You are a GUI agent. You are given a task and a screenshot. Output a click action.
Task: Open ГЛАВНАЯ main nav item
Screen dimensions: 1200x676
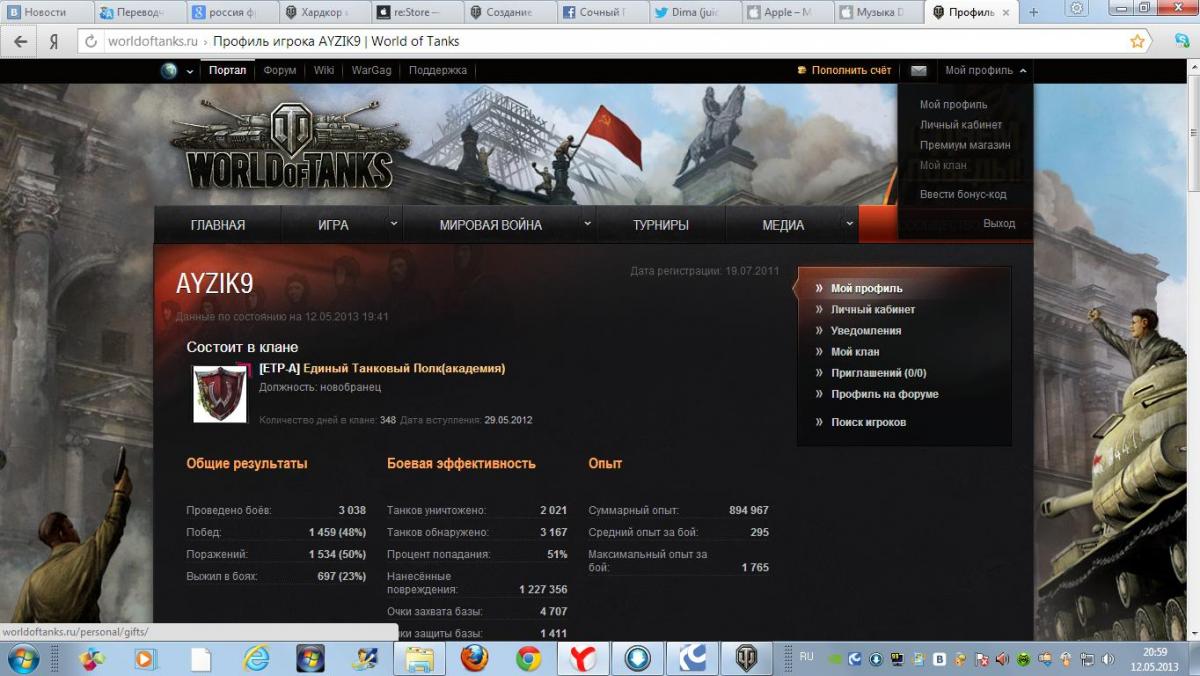(218, 225)
